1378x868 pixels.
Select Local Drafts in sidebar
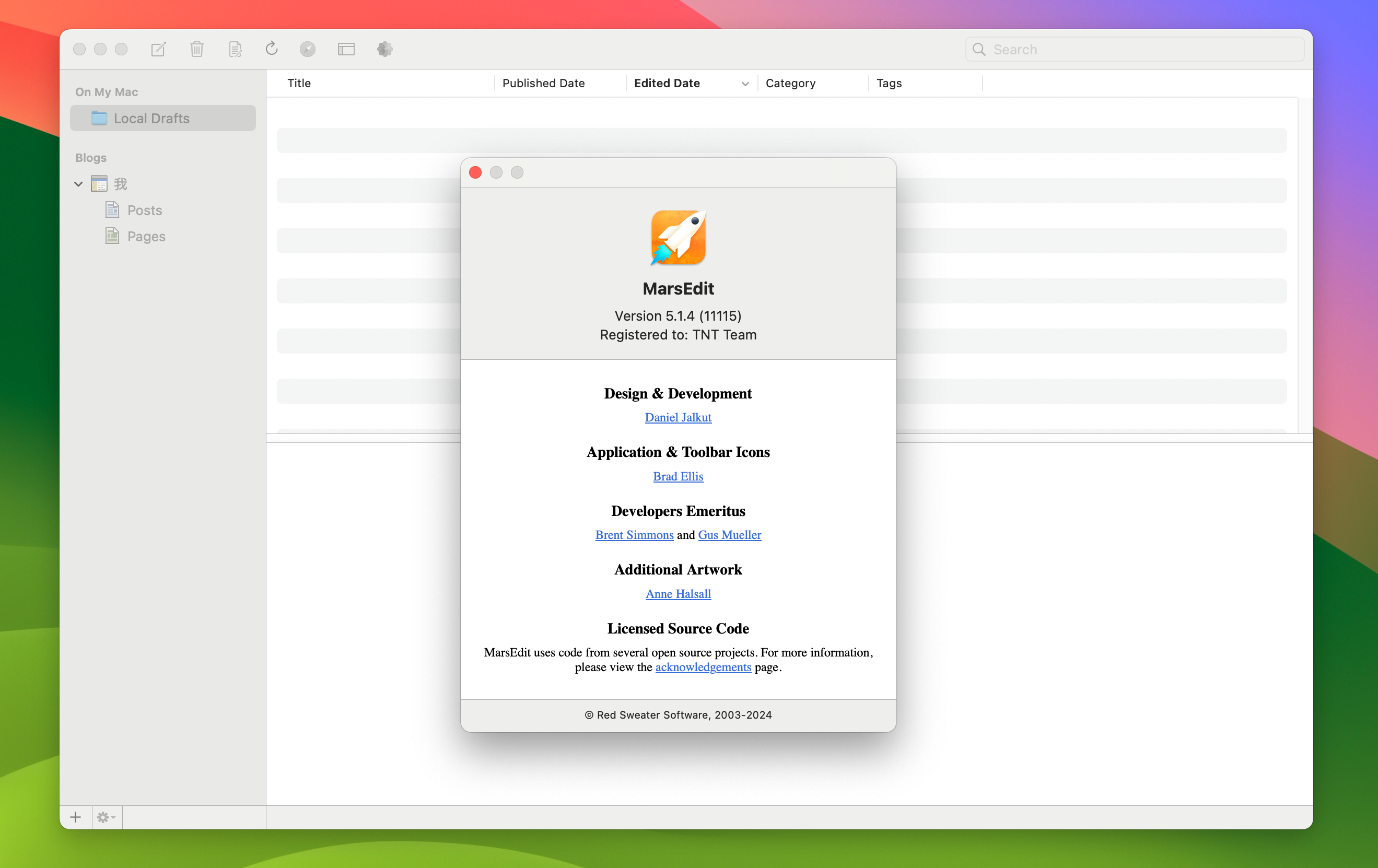click(x=162, y=118)
